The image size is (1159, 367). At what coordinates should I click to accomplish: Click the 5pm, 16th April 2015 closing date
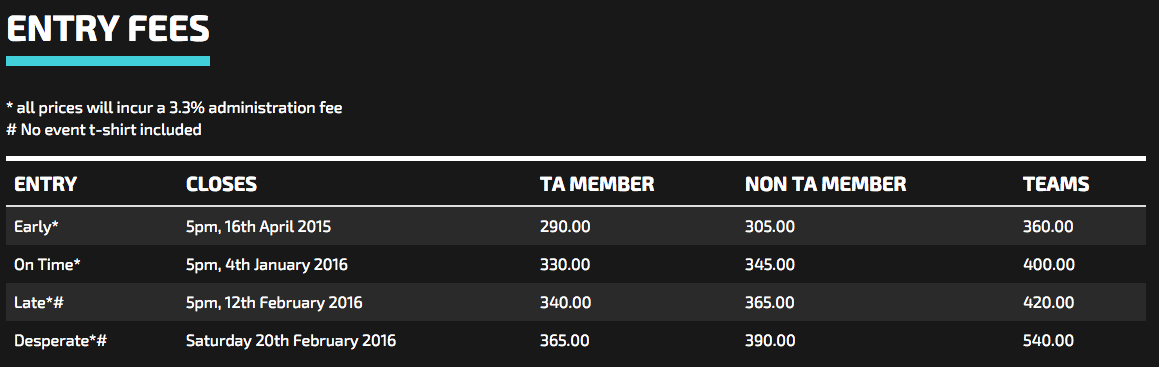point(259,227)
